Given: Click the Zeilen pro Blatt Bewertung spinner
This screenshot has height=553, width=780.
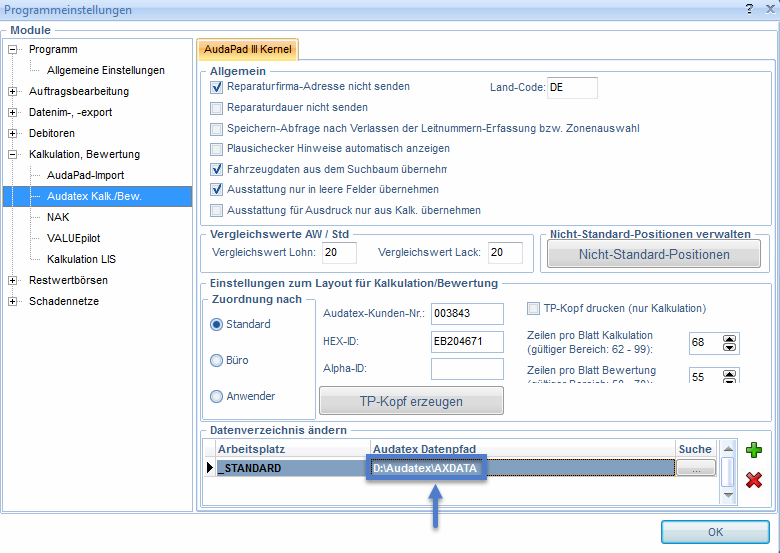Looking at the screenshot, I should 729,376.
